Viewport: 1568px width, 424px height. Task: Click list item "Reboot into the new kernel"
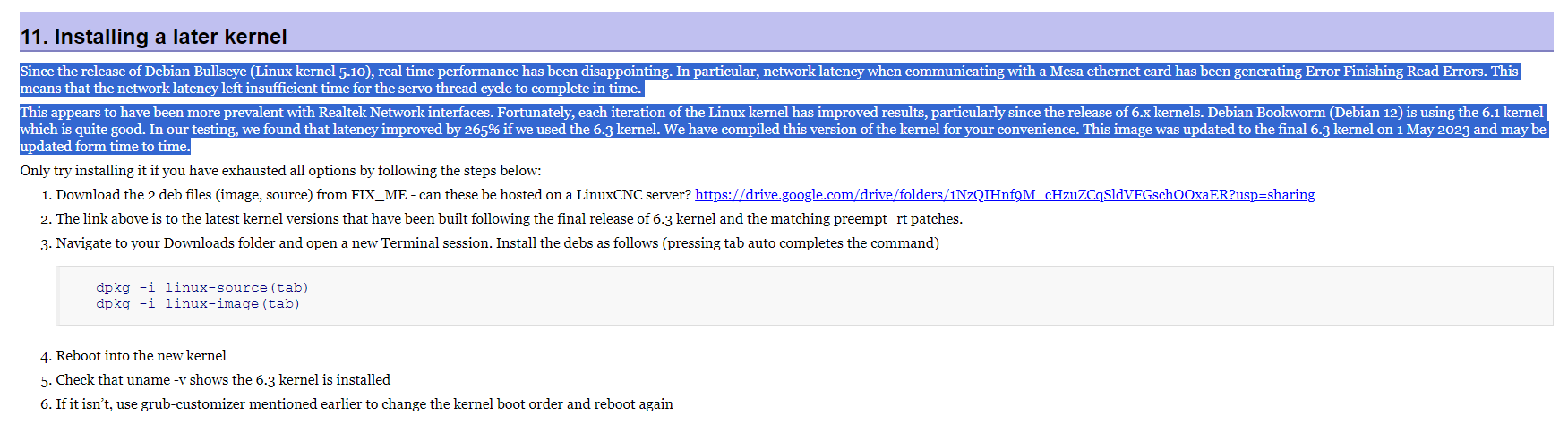pyautogui.click(x=141, y=356)
